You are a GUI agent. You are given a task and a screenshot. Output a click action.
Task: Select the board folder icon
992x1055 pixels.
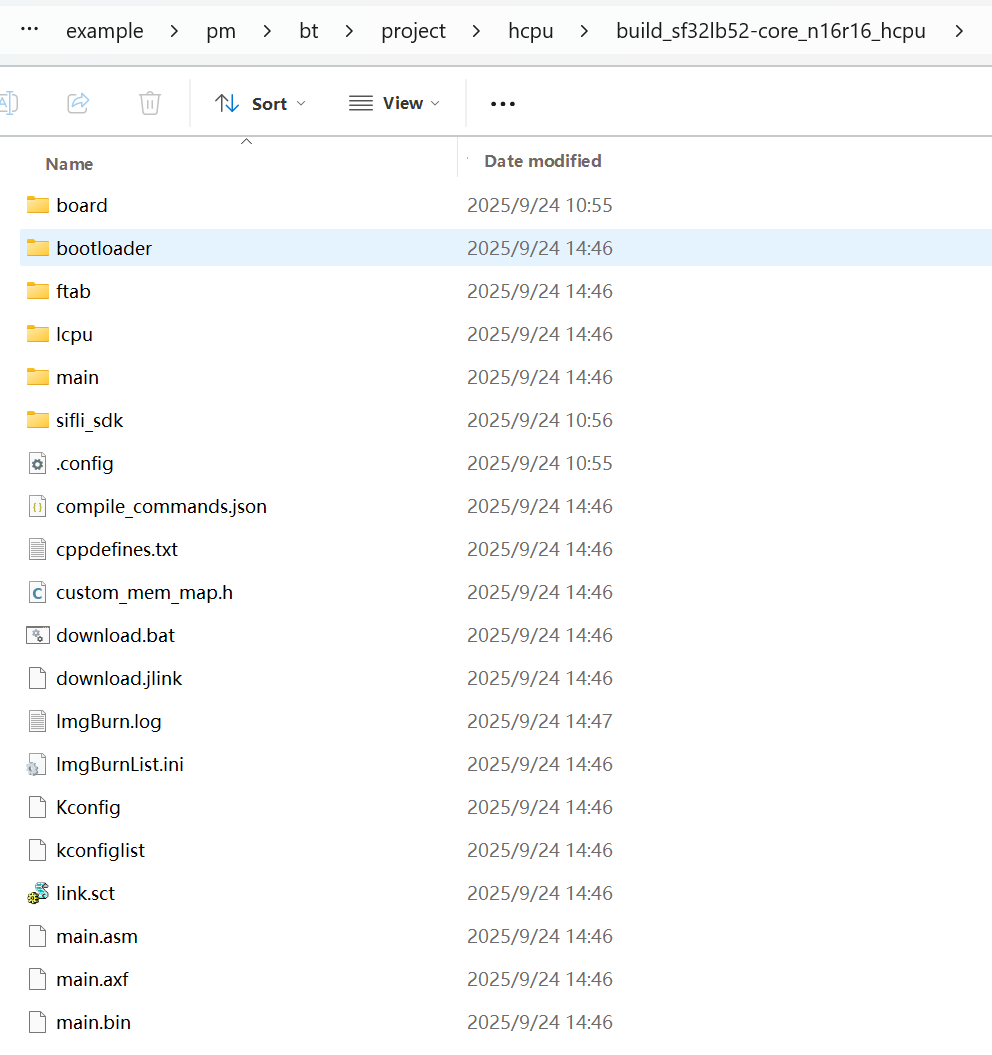click(x=38, y=205)
